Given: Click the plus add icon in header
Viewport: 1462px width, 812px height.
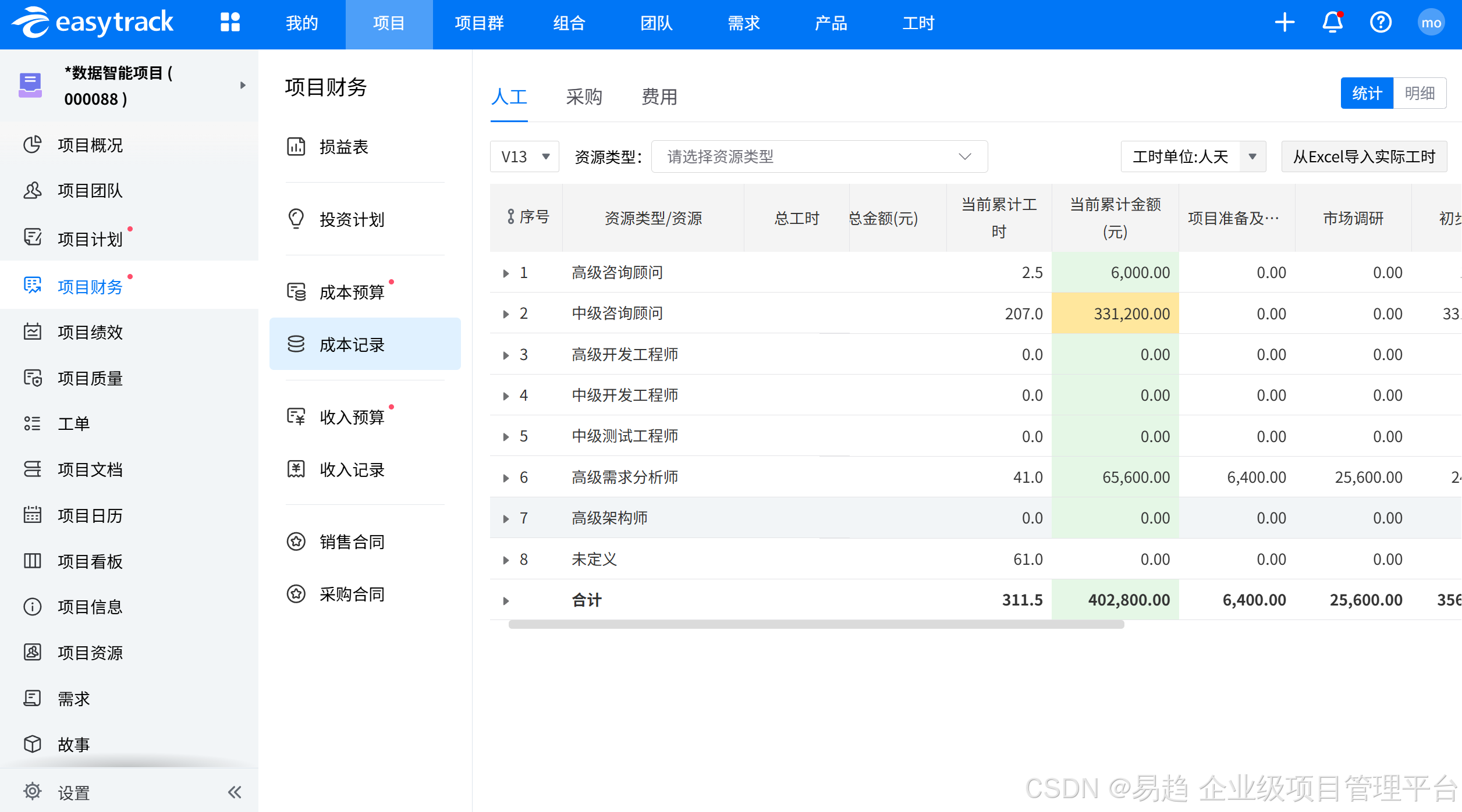Looking at the screenshot, I should click(1284, 23).
